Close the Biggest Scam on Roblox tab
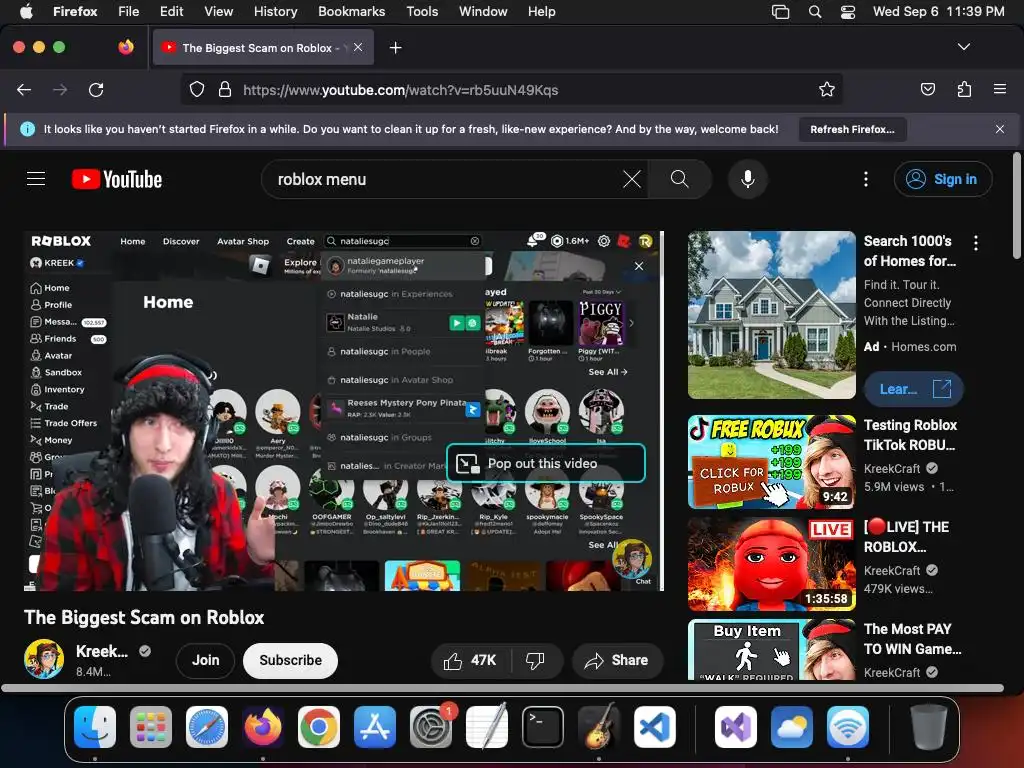Image resolution: width=1024 pixels, height=768 pixels. (358, 47)
